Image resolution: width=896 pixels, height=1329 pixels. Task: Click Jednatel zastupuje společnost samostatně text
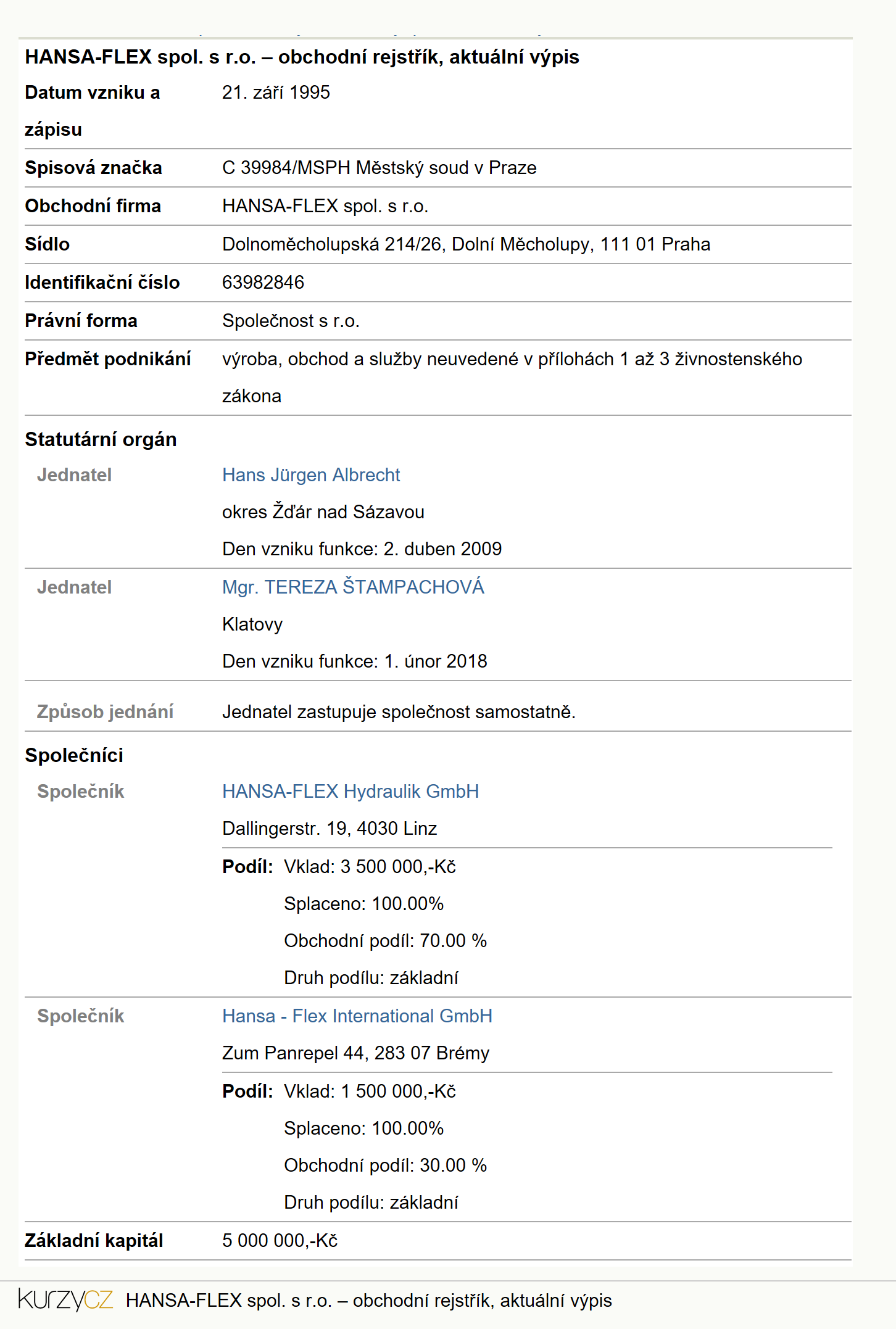click(399, 712)
